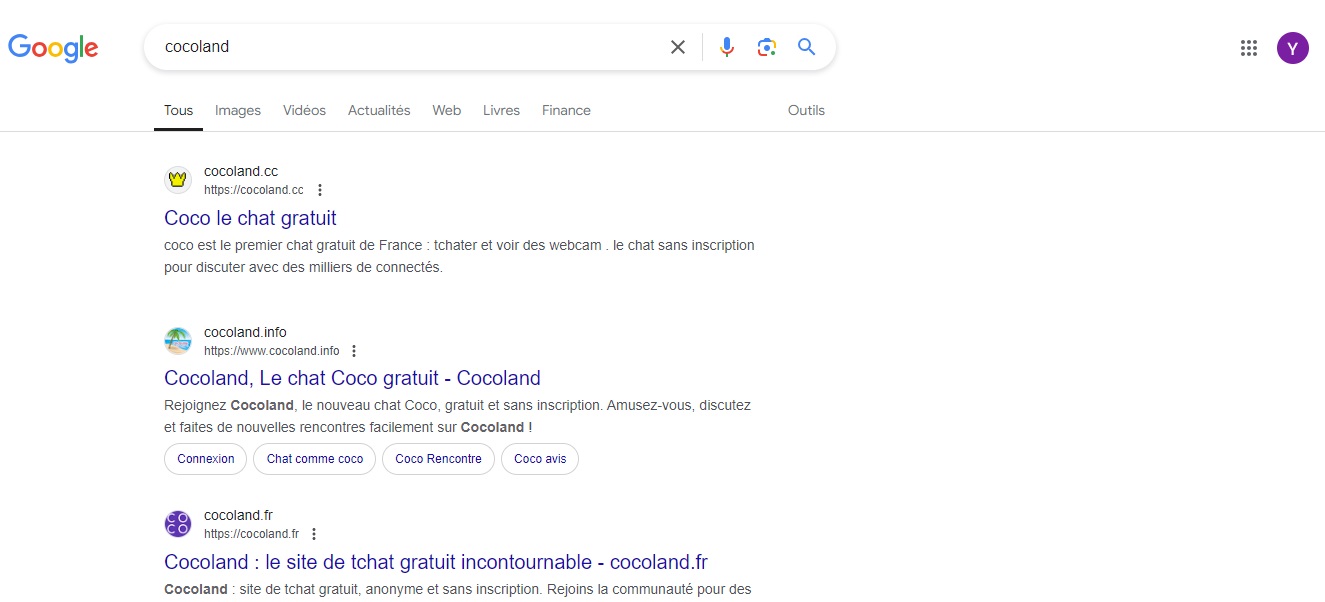Click the 'Coco Rencontre' chip

click(438, 459)
